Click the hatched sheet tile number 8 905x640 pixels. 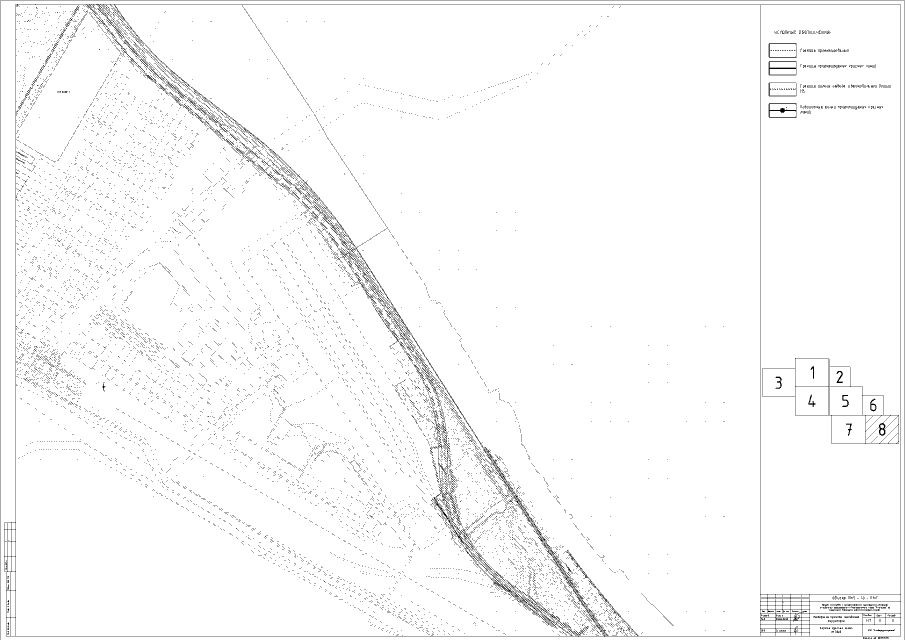(882, 431)
